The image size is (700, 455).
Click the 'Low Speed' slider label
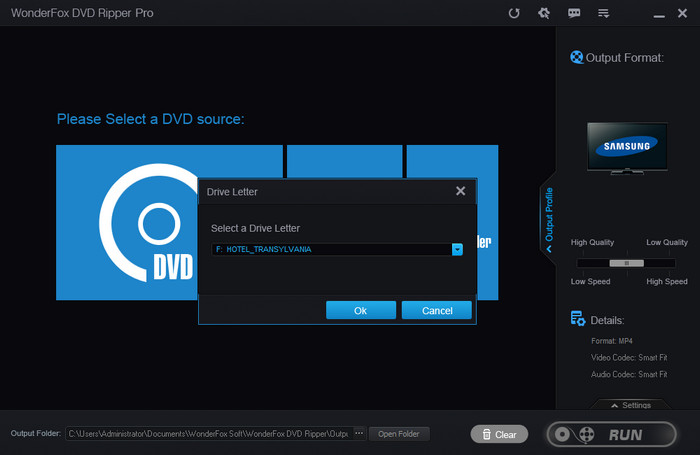(x=590, y=281)
